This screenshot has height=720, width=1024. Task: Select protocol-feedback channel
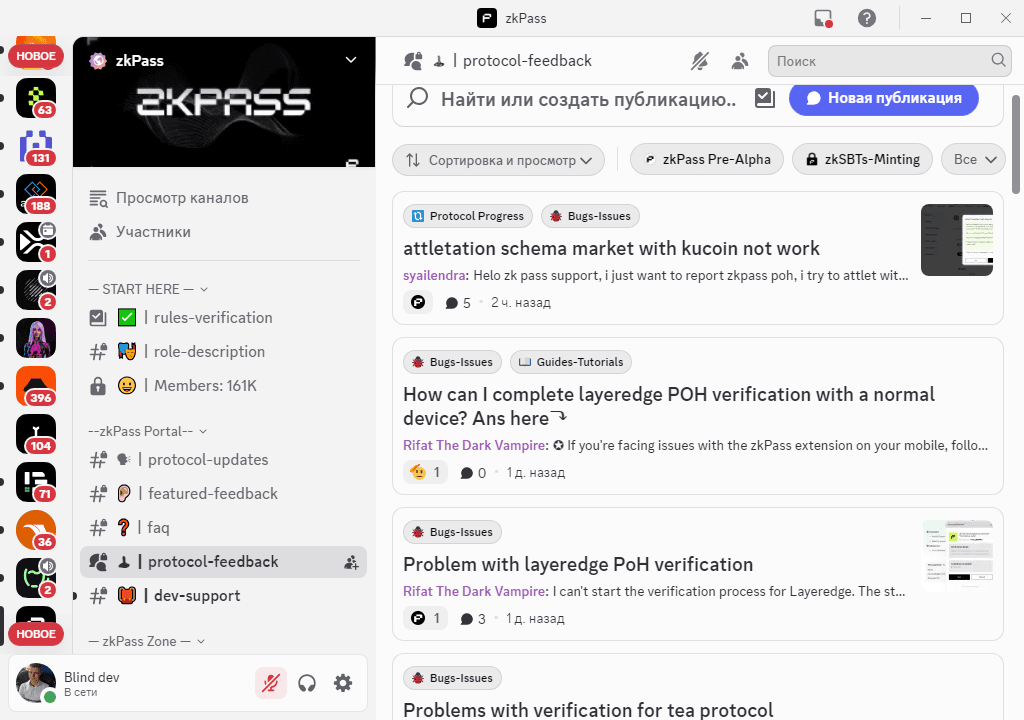pyautogui.click(x=223, y=562)
